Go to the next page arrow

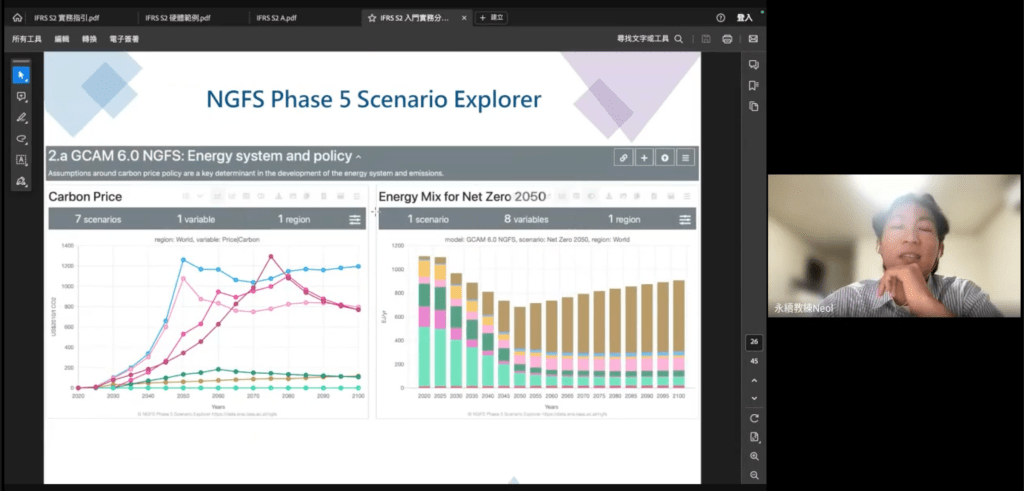[x=754, y=398]
